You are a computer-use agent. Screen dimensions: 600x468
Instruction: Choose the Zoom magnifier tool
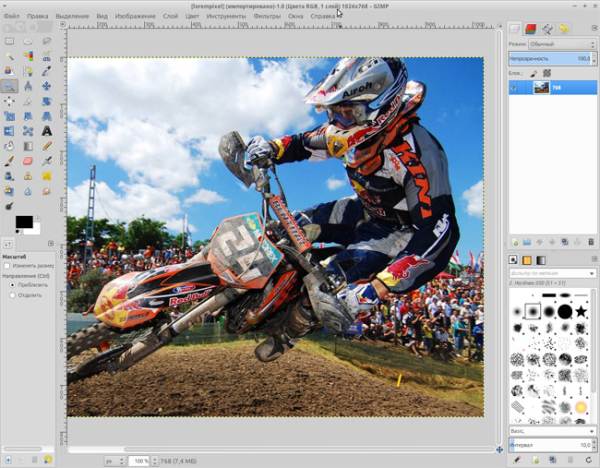(9, 86)
